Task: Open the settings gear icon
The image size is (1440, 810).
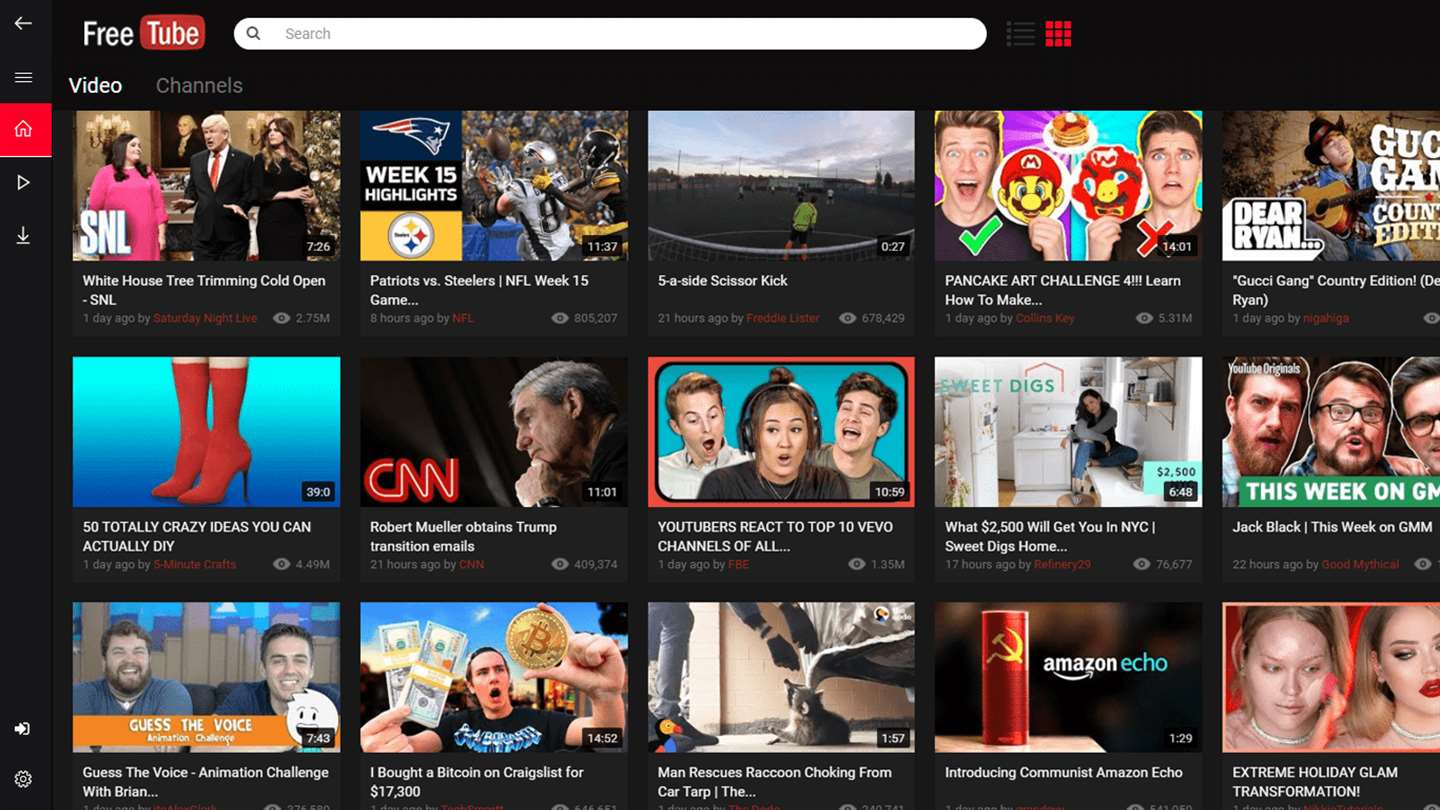Action: [23, 779]
